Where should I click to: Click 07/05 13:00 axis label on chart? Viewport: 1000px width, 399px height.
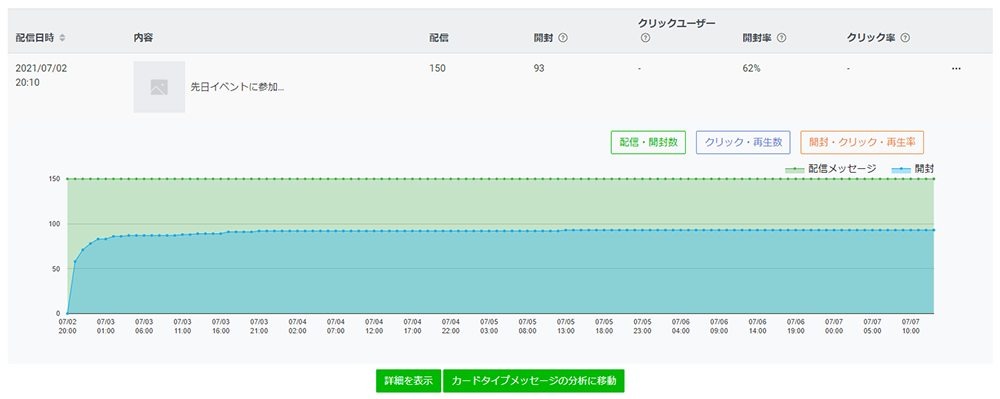coord(566,327)
